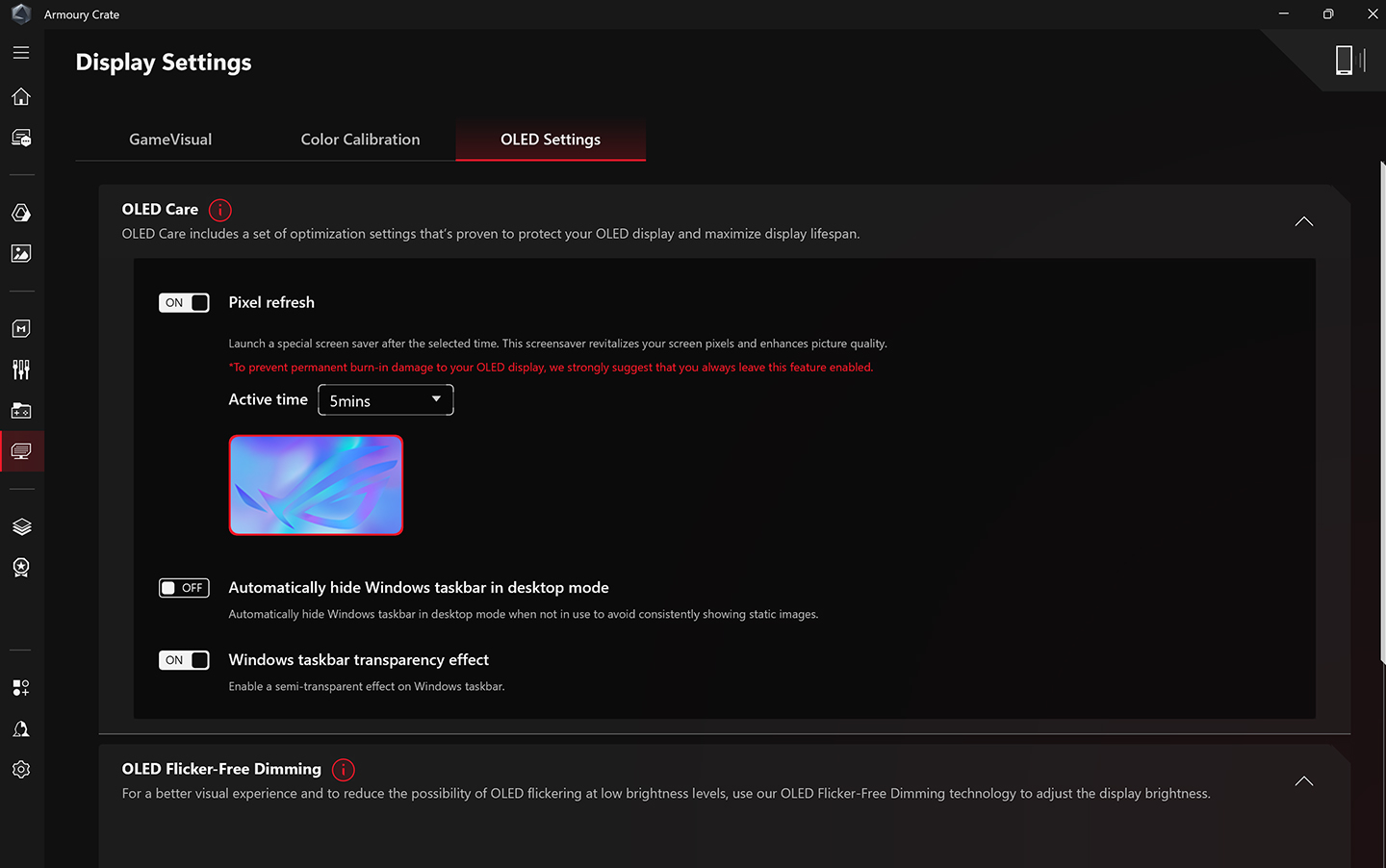The height and width of the screenshot is (868, 1386).
Task: Open the Color Calibration tab
Action: 360,139
